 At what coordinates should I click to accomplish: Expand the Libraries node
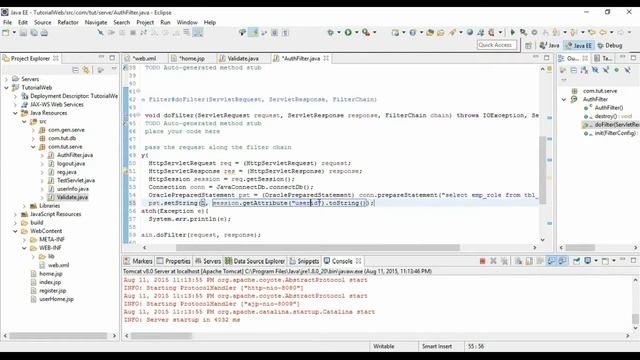click(24, 206)
